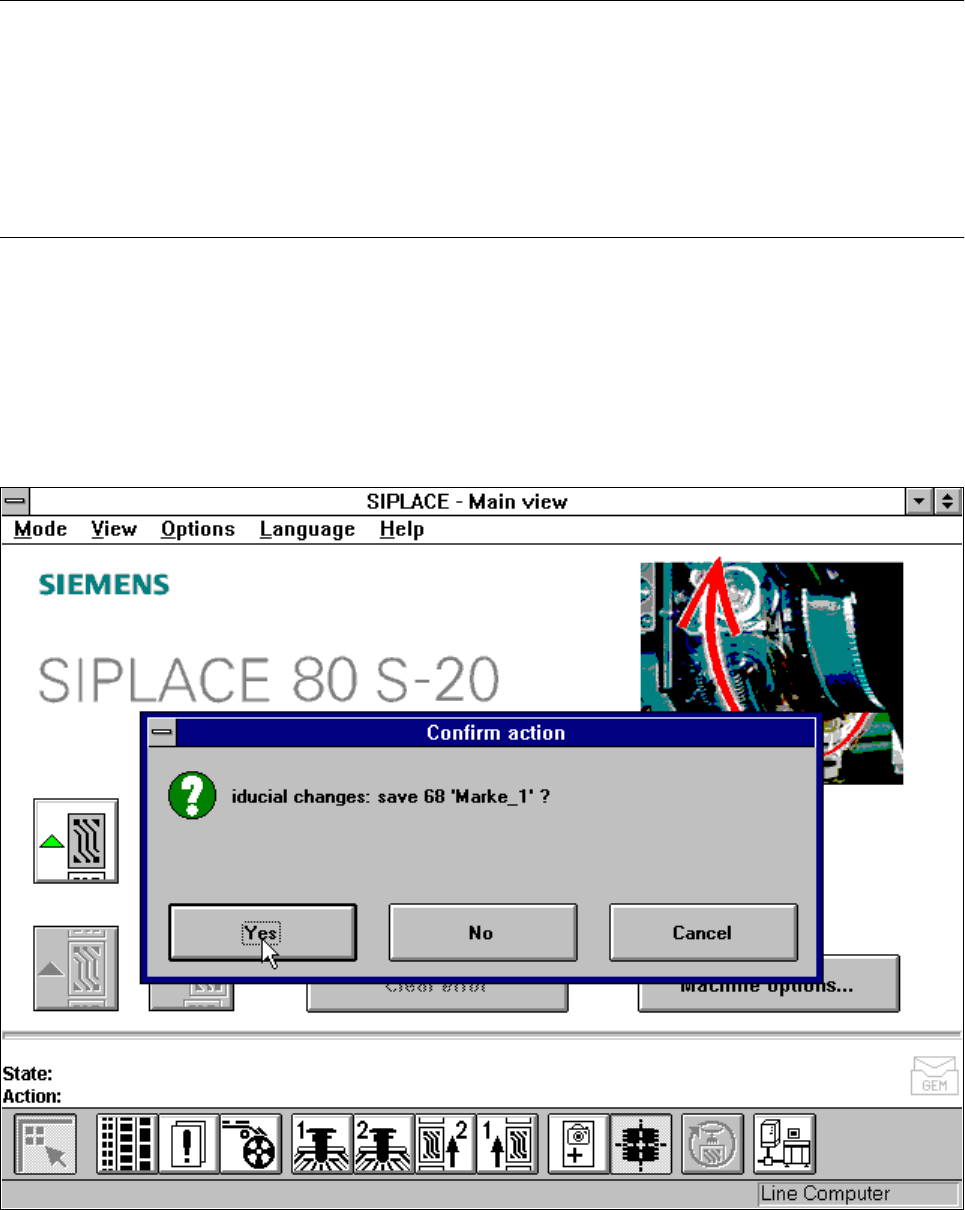The image size is (965, 1210).
Task: Click the greyed circular rotate toolbar icon
Action: click(x=713, y=1145)
